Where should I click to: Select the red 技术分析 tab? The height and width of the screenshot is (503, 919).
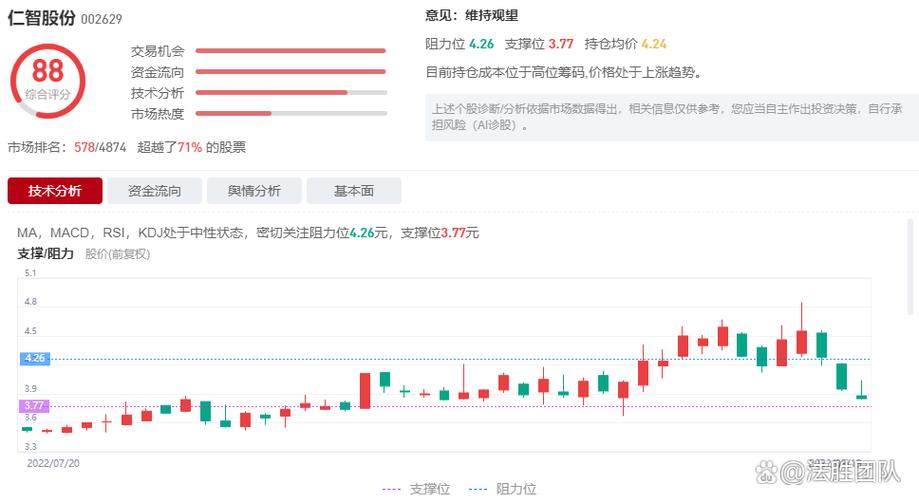pyautogui.click(x=54, y=191)
